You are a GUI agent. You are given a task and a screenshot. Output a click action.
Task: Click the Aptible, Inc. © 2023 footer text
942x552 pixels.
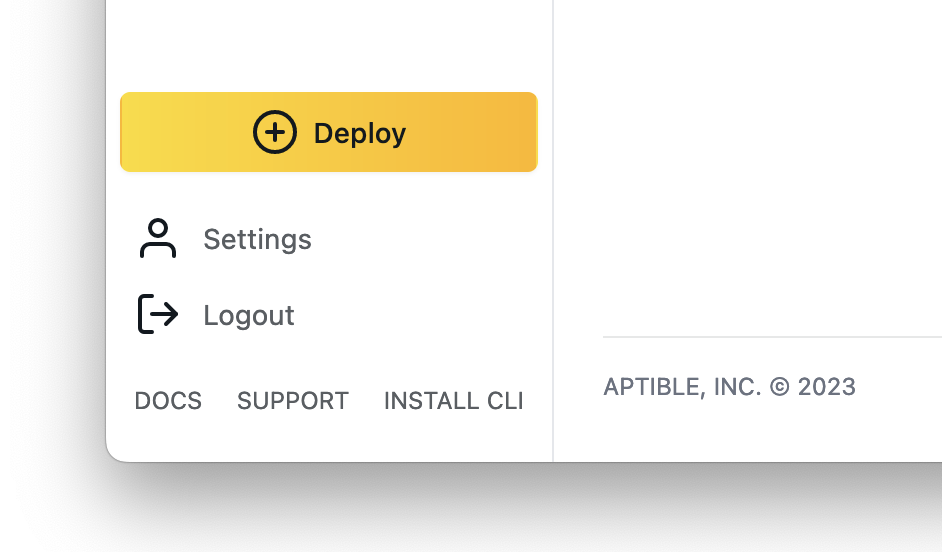(729, 387)
